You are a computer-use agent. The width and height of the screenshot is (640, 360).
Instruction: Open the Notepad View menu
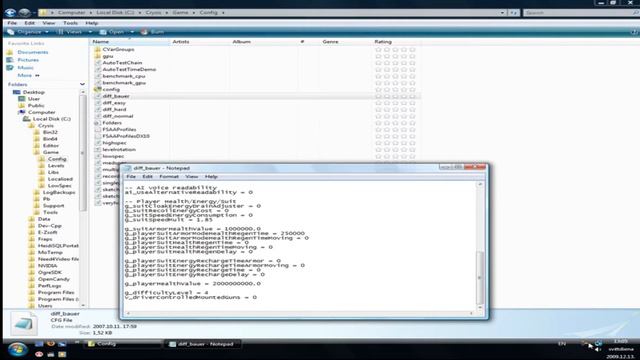[x=191, y=177]
